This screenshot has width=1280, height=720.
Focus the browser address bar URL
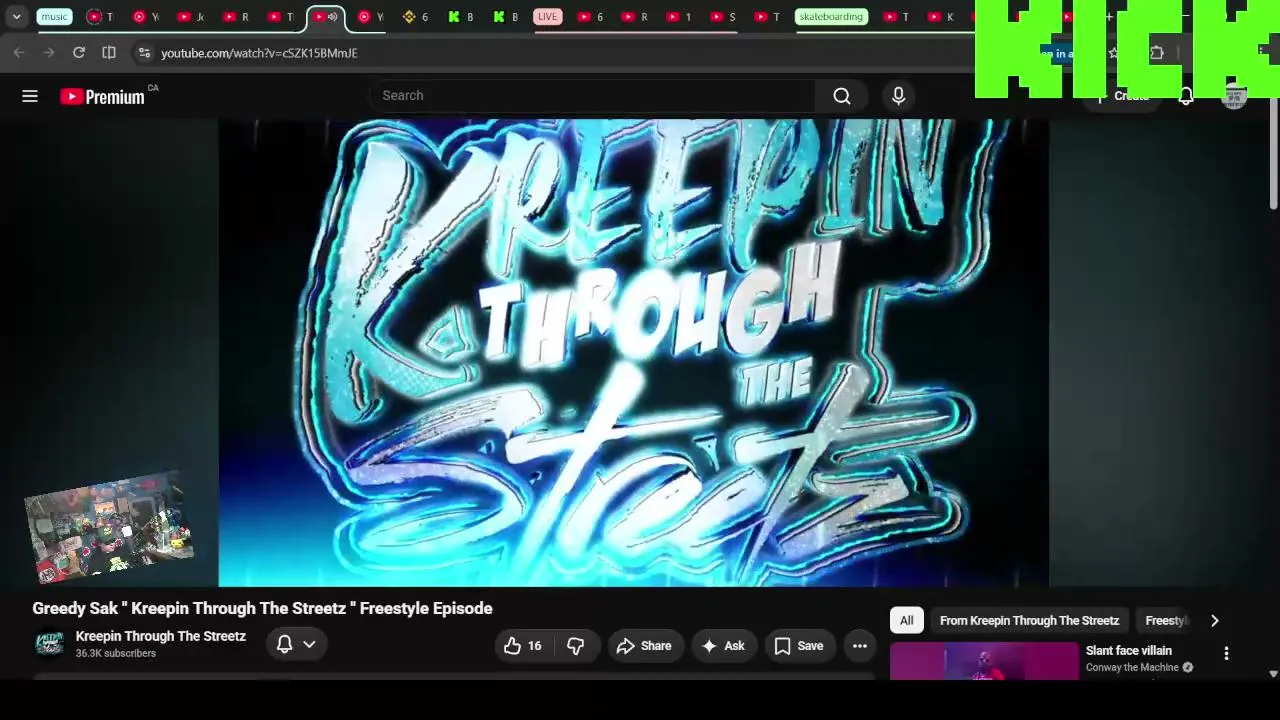(x=259, y=53)
